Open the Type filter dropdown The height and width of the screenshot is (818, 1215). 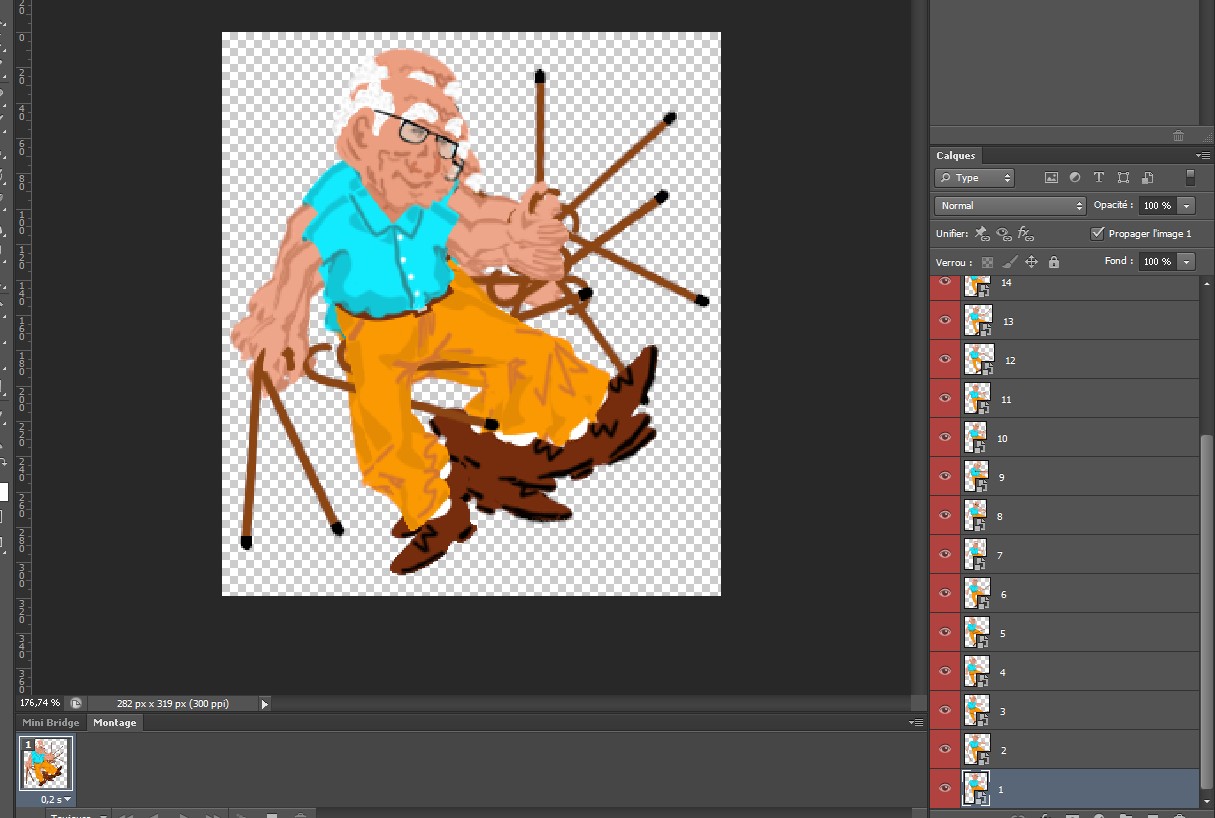[974, 178]
